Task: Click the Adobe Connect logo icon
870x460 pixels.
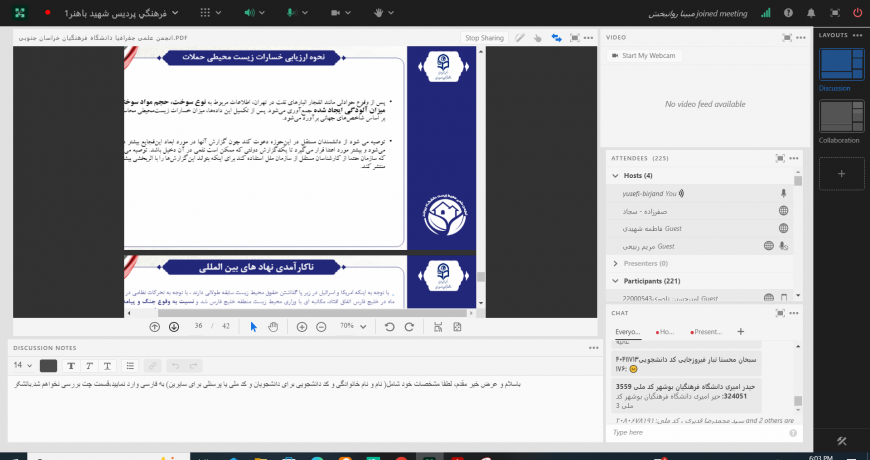Action: [x=20, y=12]
